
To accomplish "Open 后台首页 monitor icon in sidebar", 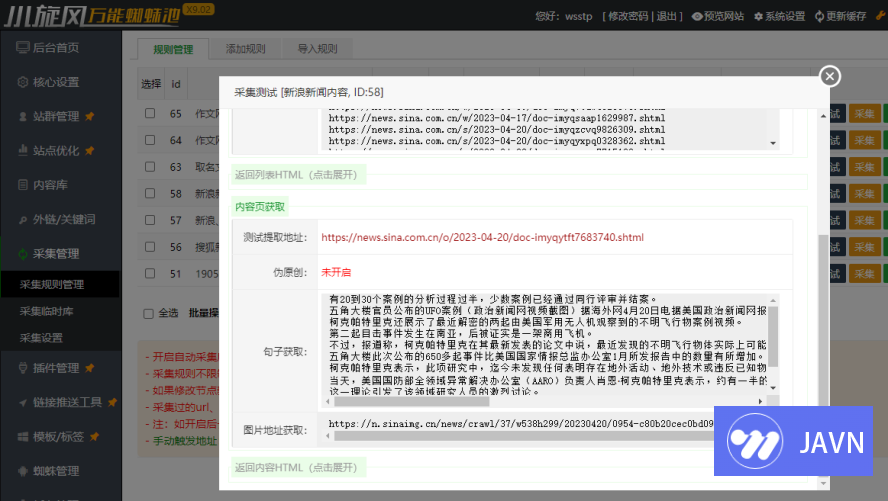I will 23,48.
